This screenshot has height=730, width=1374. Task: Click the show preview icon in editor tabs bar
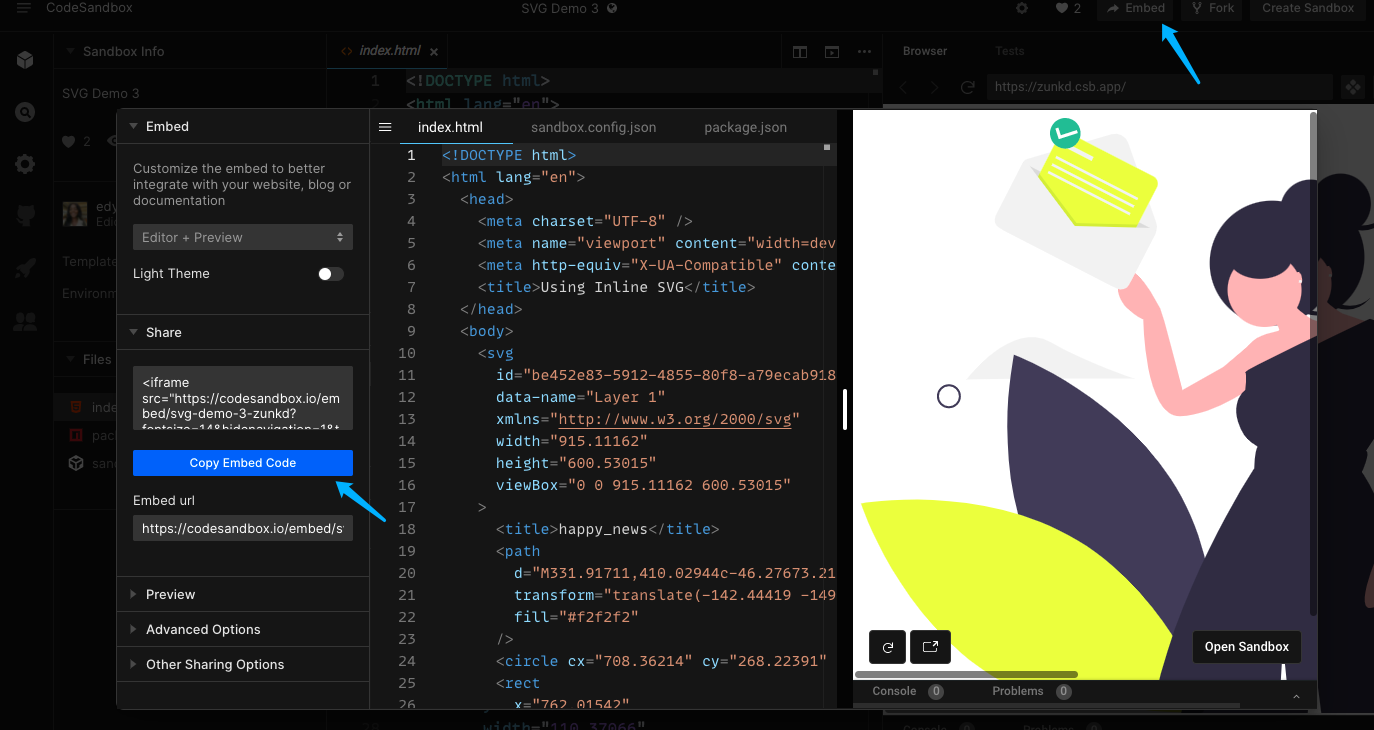pyautogui.click(x=831, y=52)
